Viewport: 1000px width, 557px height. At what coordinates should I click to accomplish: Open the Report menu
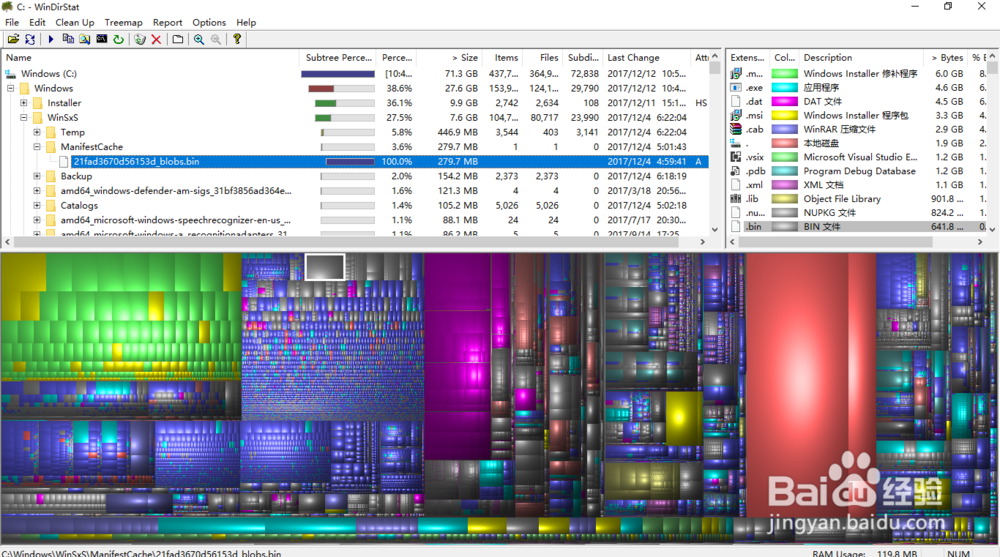pos(167,22)
